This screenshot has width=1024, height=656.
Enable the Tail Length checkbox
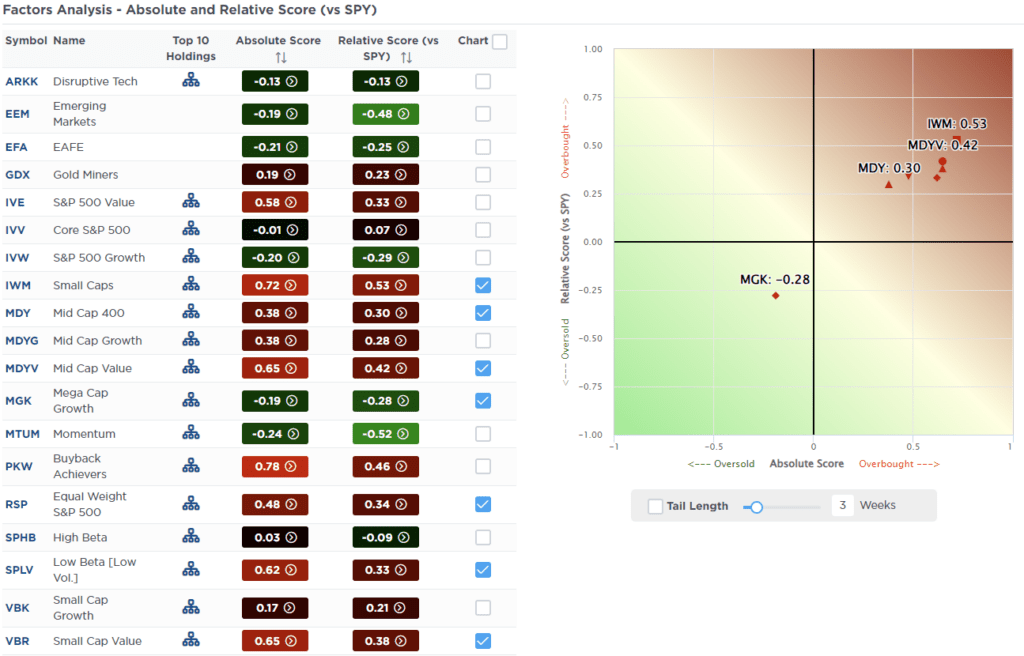655,506
